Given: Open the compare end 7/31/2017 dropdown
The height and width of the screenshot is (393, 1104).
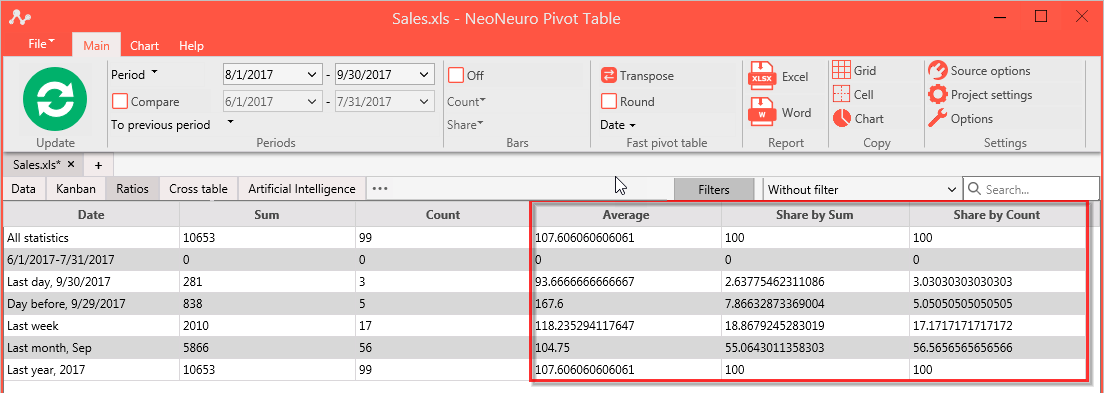Looking at the screenshot, I should (424, 101).
